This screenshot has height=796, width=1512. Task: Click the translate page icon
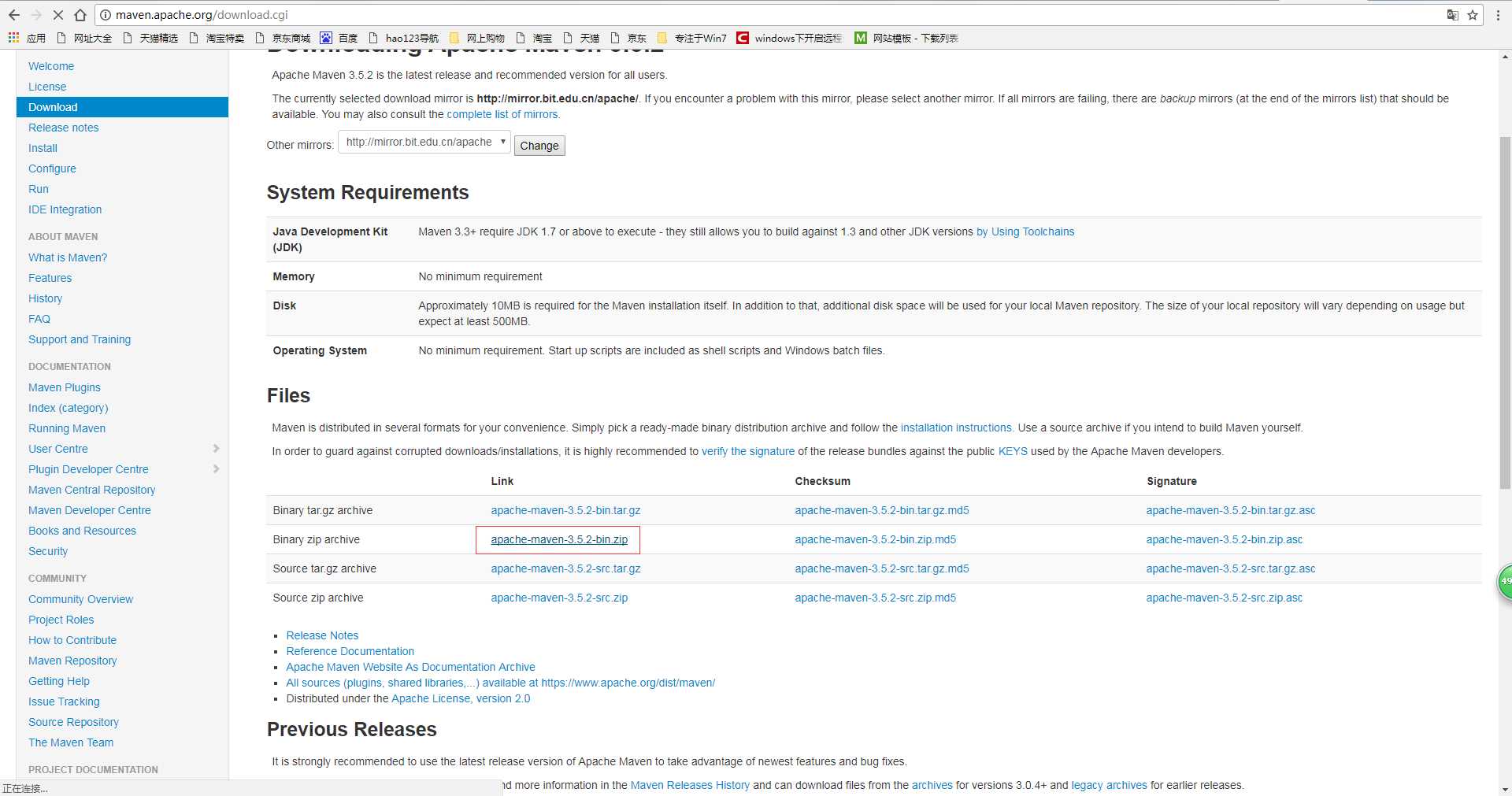click(x=1453, y=15)
